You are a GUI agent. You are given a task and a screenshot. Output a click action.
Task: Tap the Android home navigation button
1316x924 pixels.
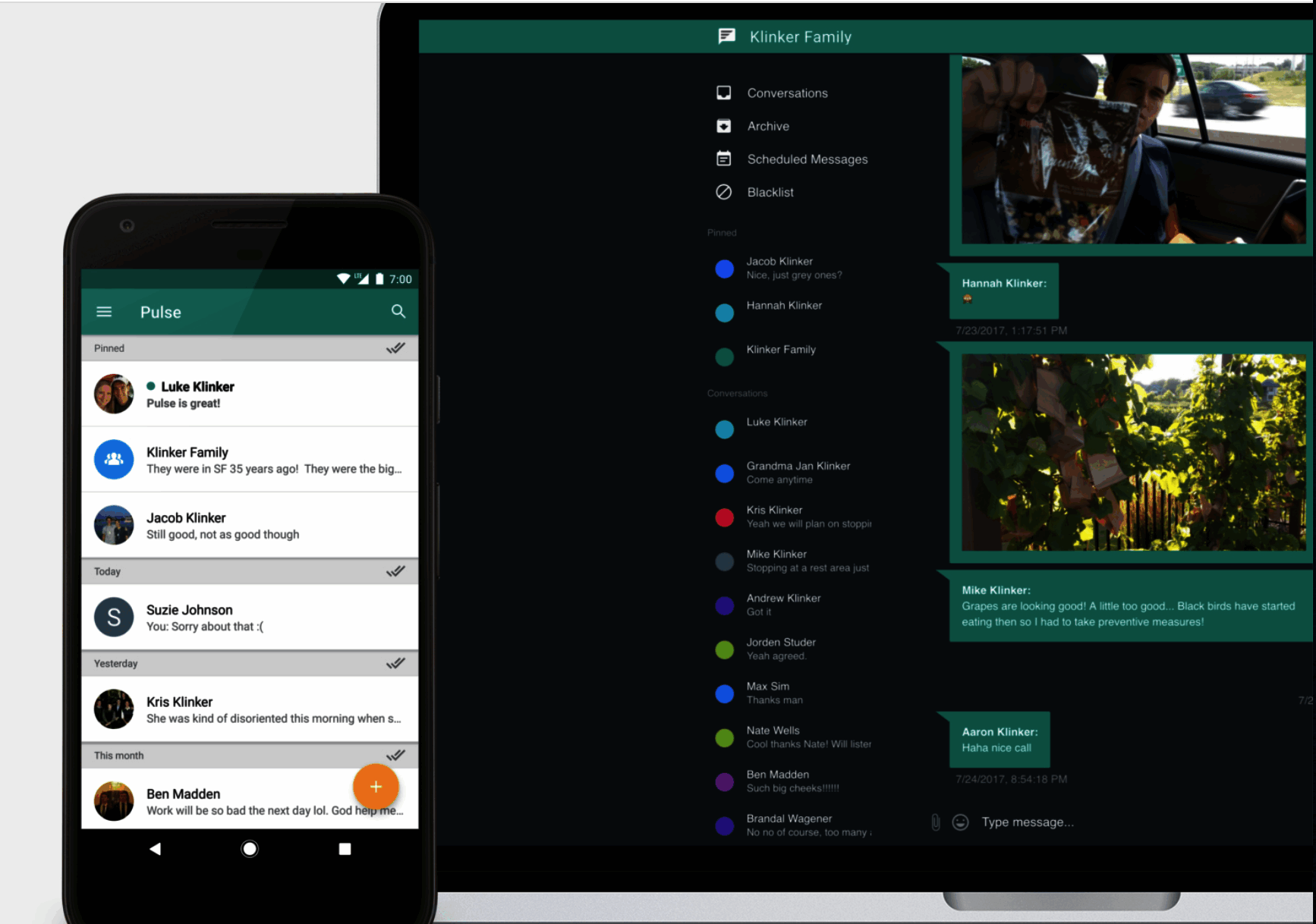pyautogui.click(x=250, y=849)
